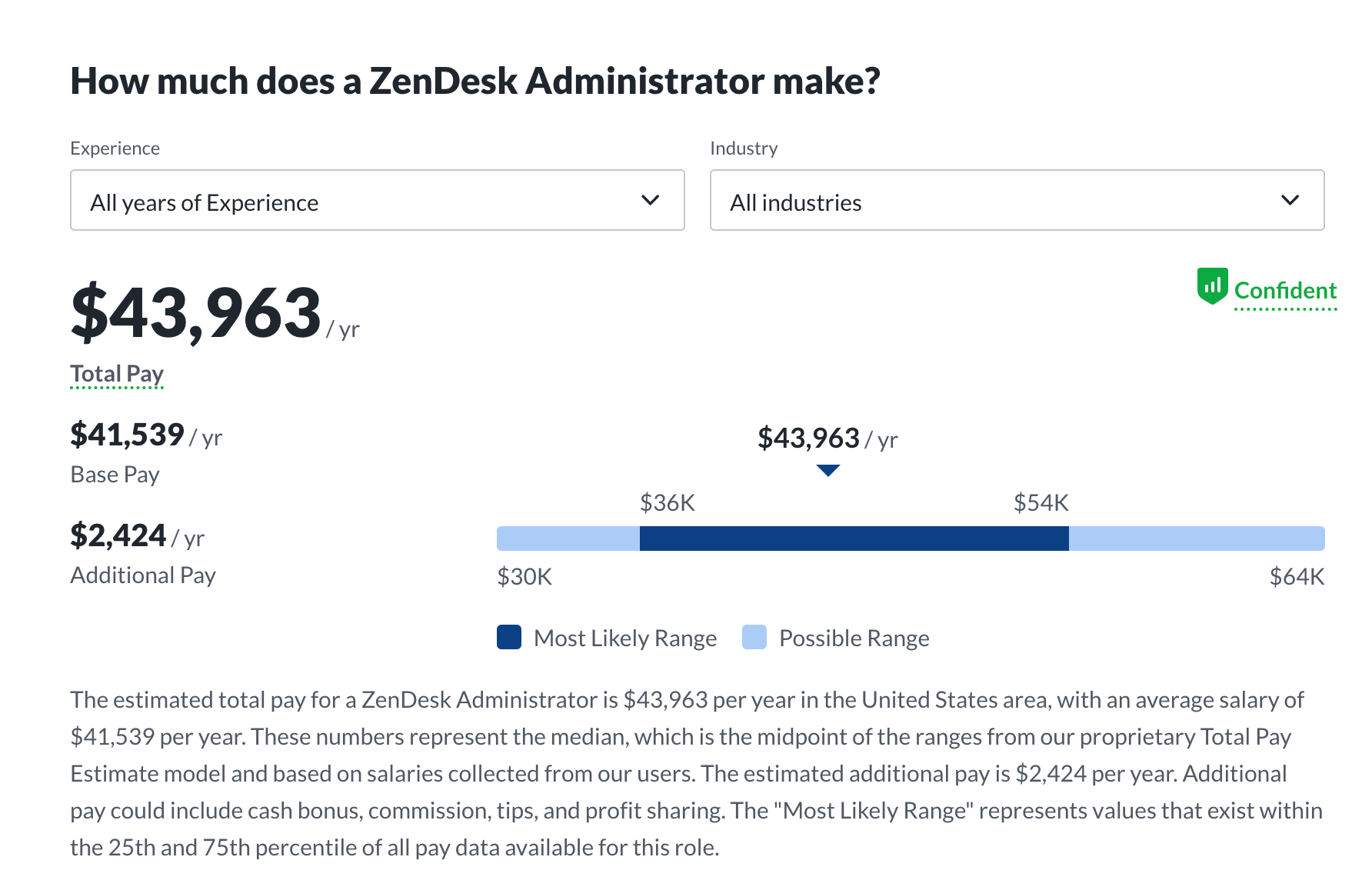The width and height of the screenshot is (1372, 877).
Task: Click the Confident confidence label
Action: [x=1285, y=291]
